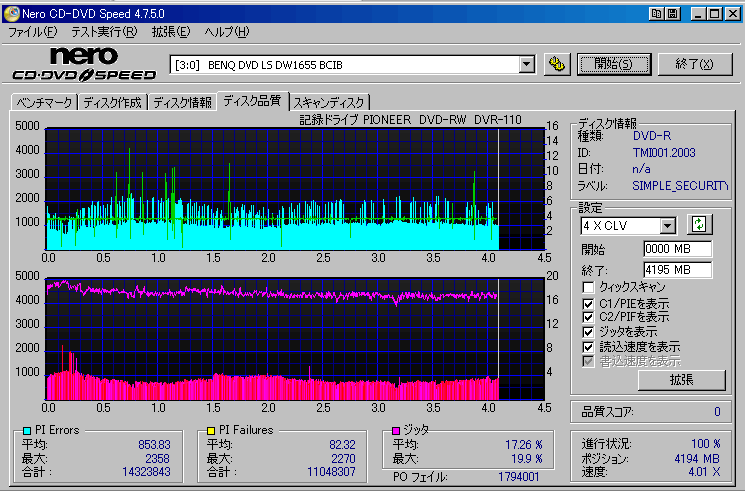Open the ヘルプ(H) menu
Viewport: 745px width, 491px height.
tap(227, 32)
